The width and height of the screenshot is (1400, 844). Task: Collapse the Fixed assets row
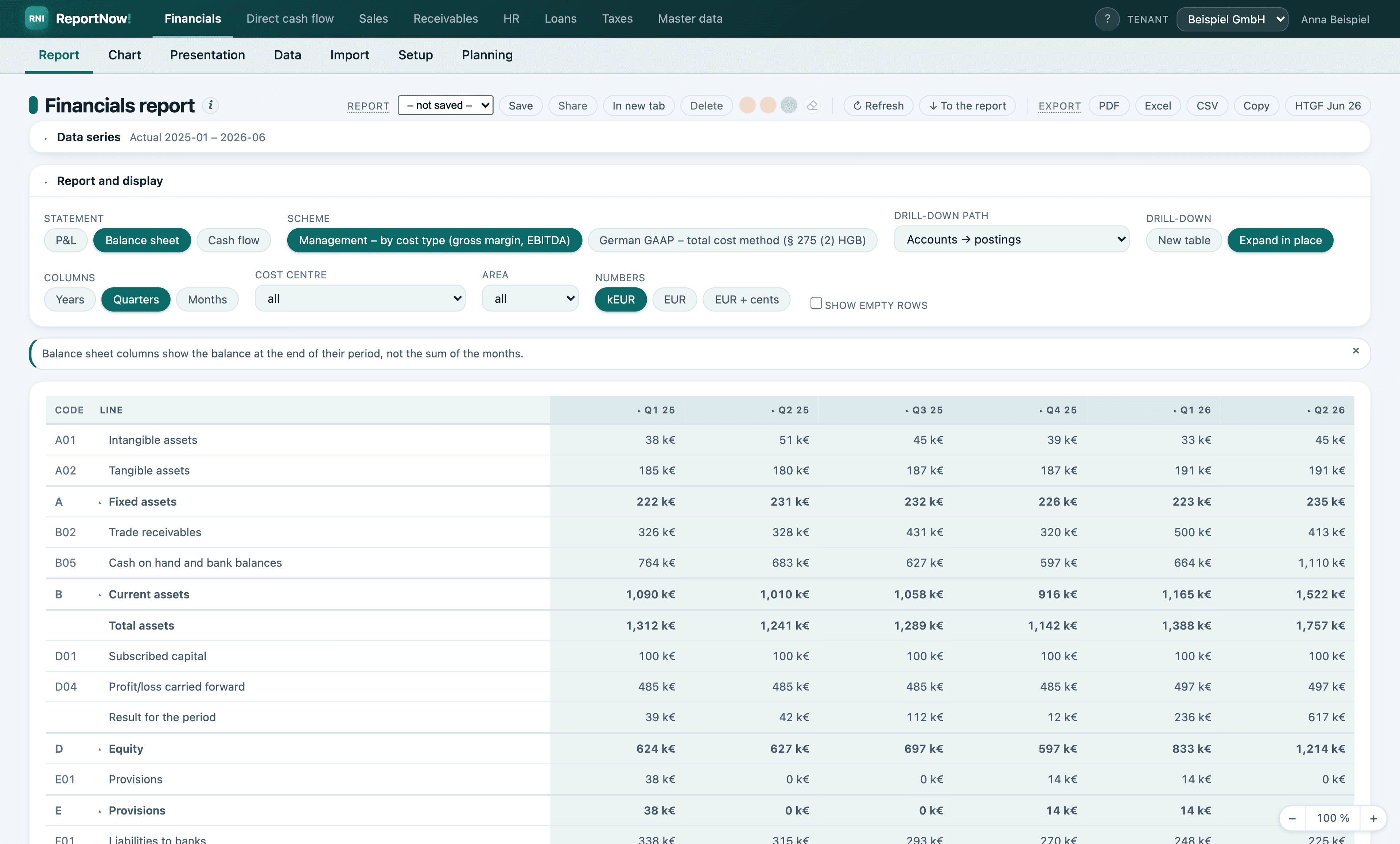pyautogui.click(x=100, y=502)
